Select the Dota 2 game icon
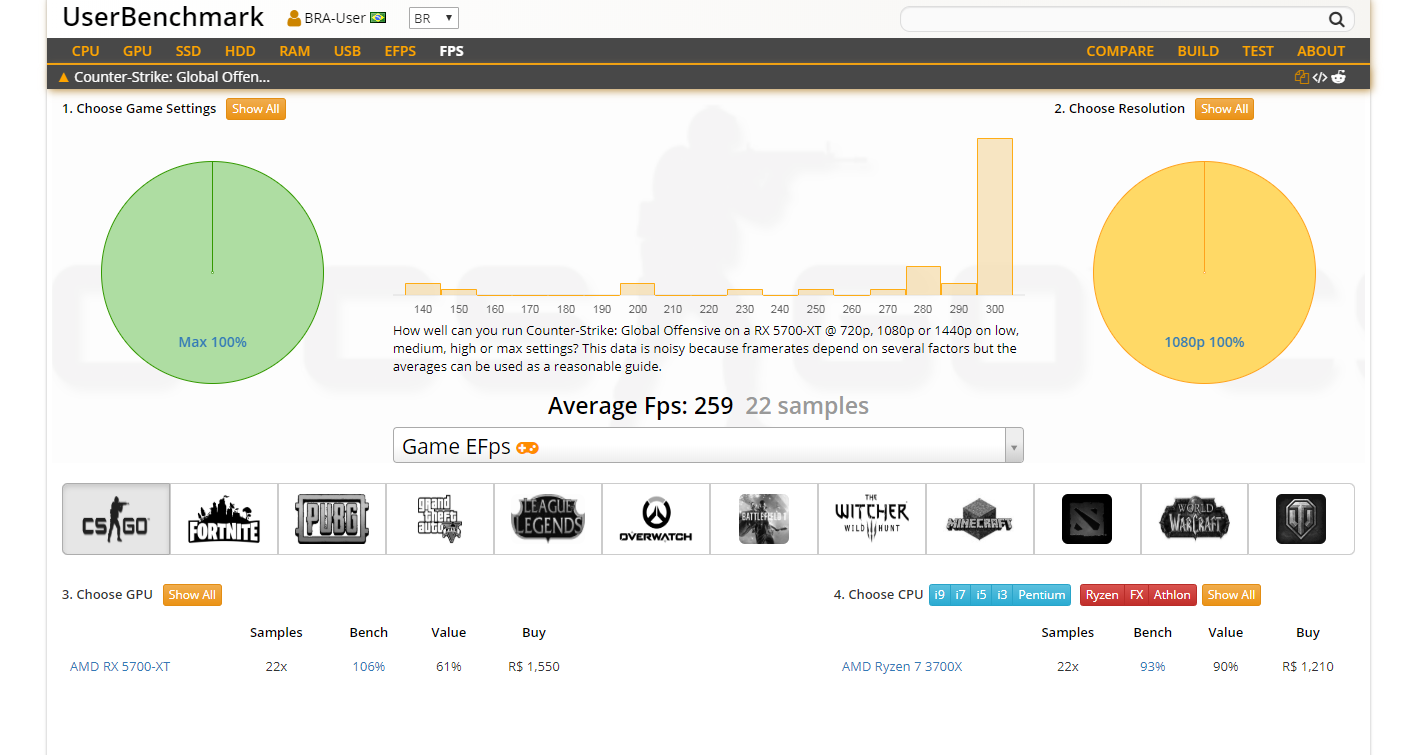 [x=1087, y=519]
